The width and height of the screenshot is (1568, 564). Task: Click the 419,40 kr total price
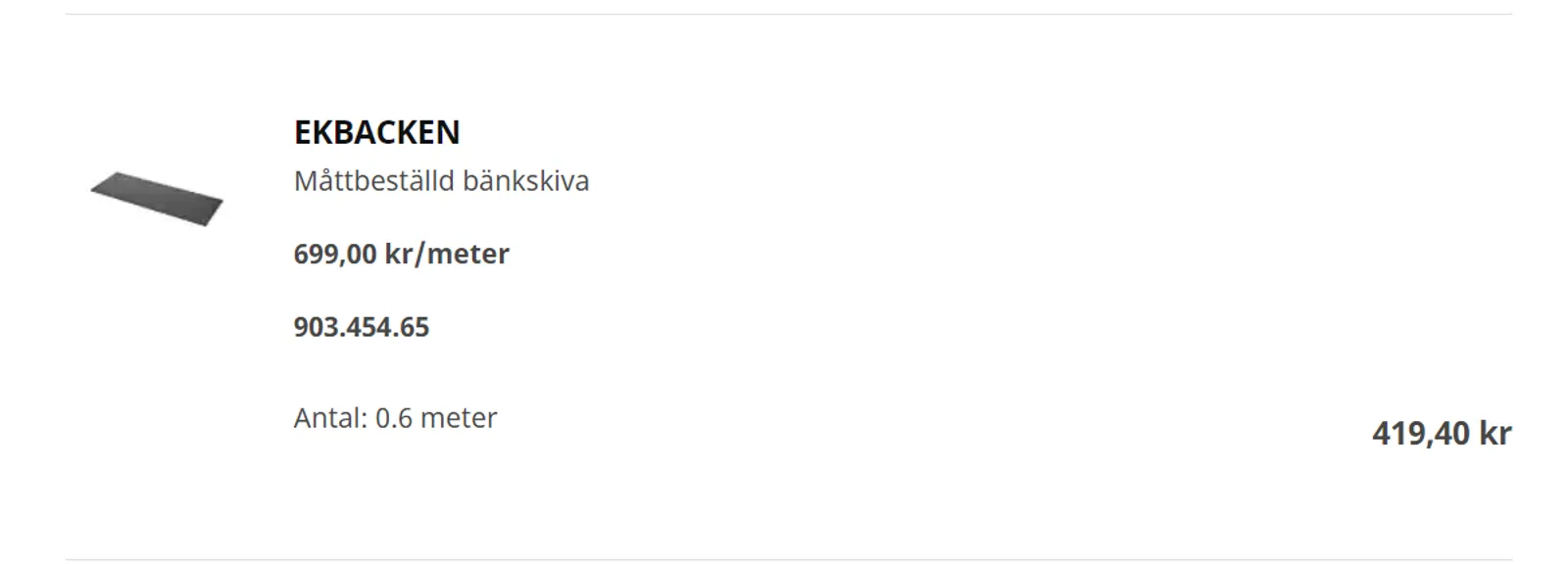[1442, 433]
